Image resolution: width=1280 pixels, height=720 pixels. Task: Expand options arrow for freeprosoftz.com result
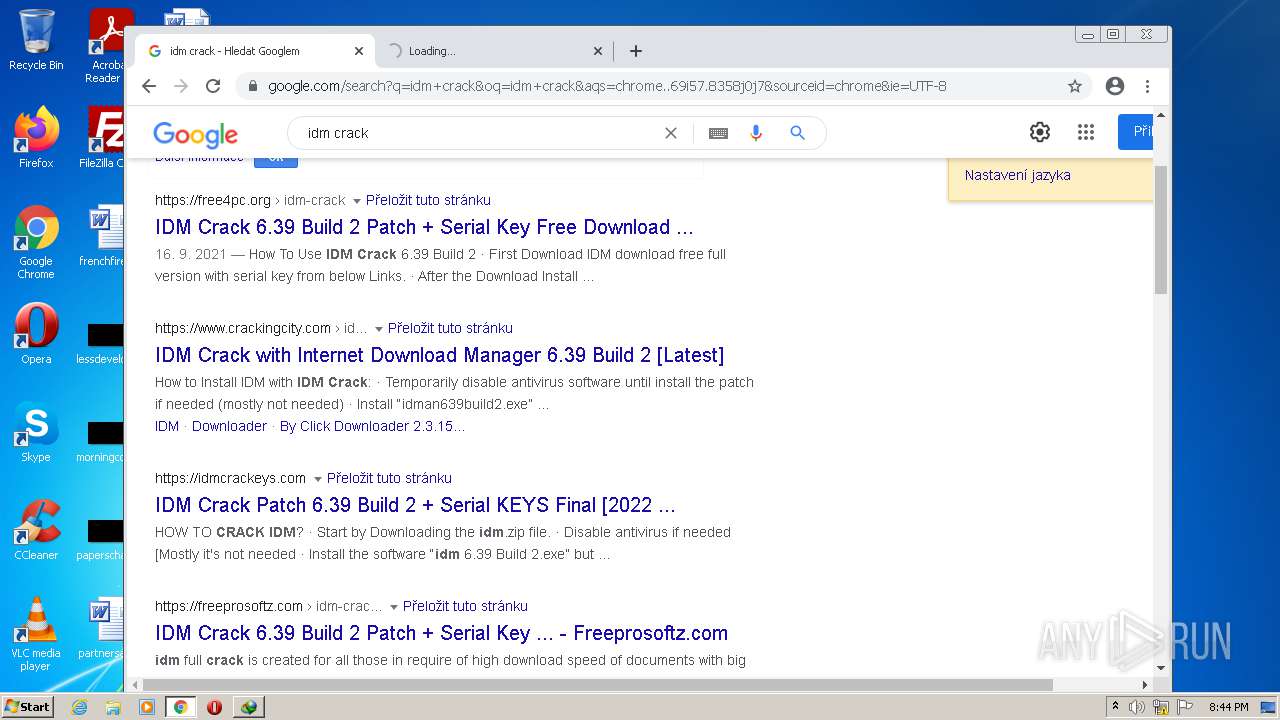[x=394, y=607]
